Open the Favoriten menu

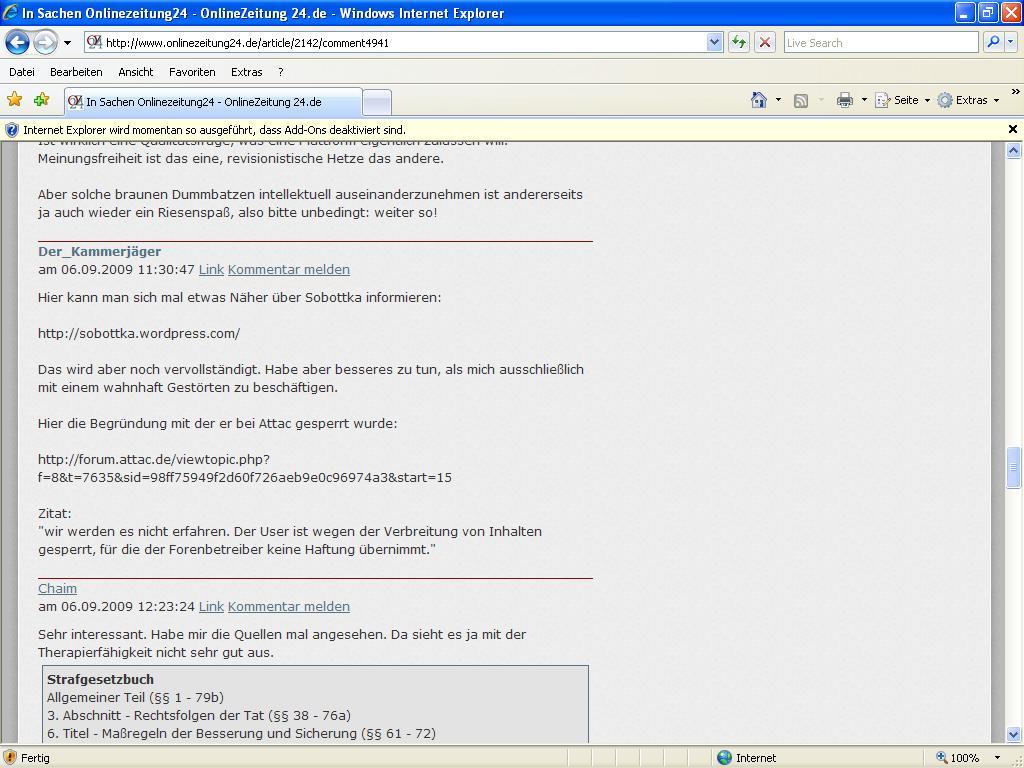[192, 72]
